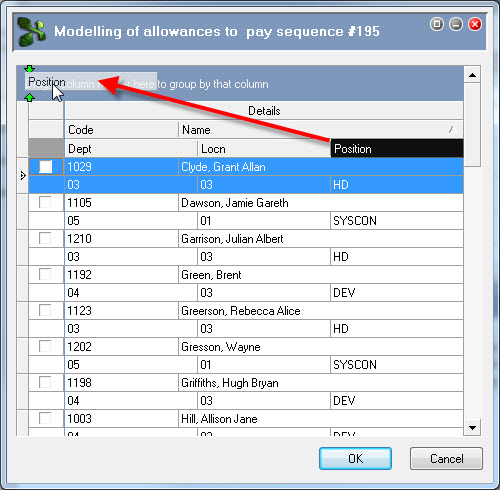Click the Dept column header
The height and width of the screenshot is (490, 500).
click(131, 149)
